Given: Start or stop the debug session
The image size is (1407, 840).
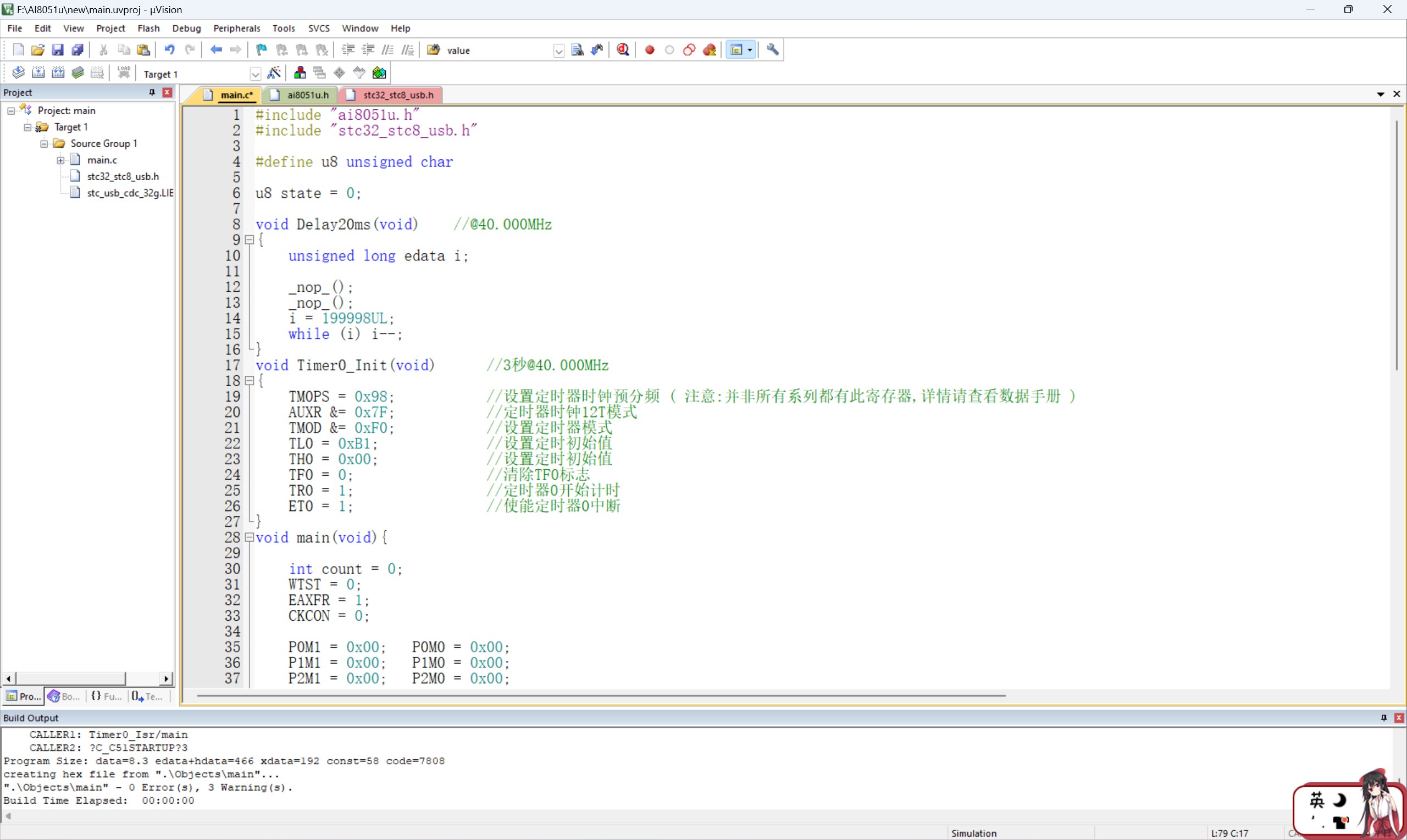Looking at the screenshot, I should [623, 50].
